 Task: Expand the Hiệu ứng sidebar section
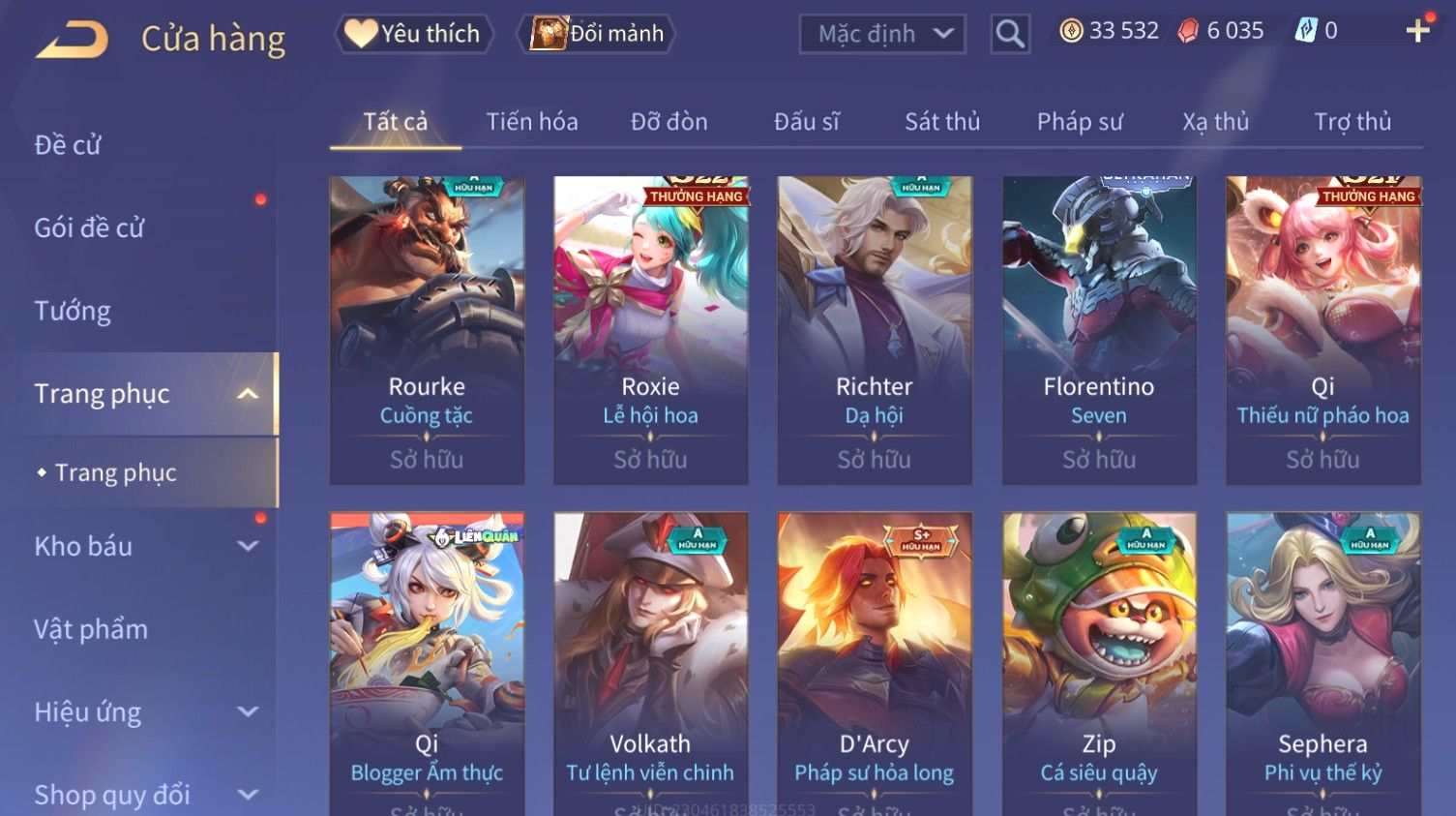[x=248, y=712]
